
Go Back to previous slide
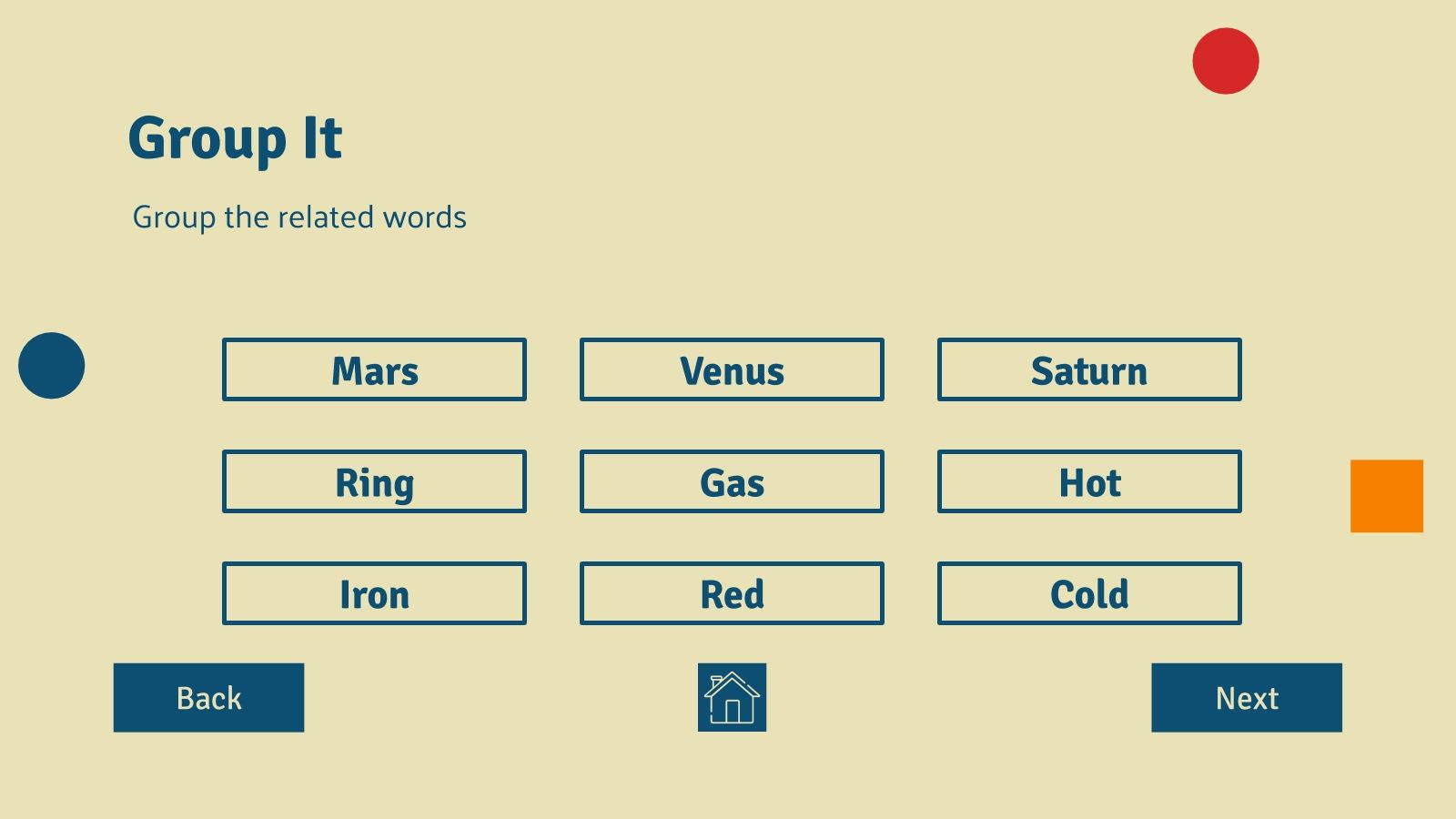208,697
